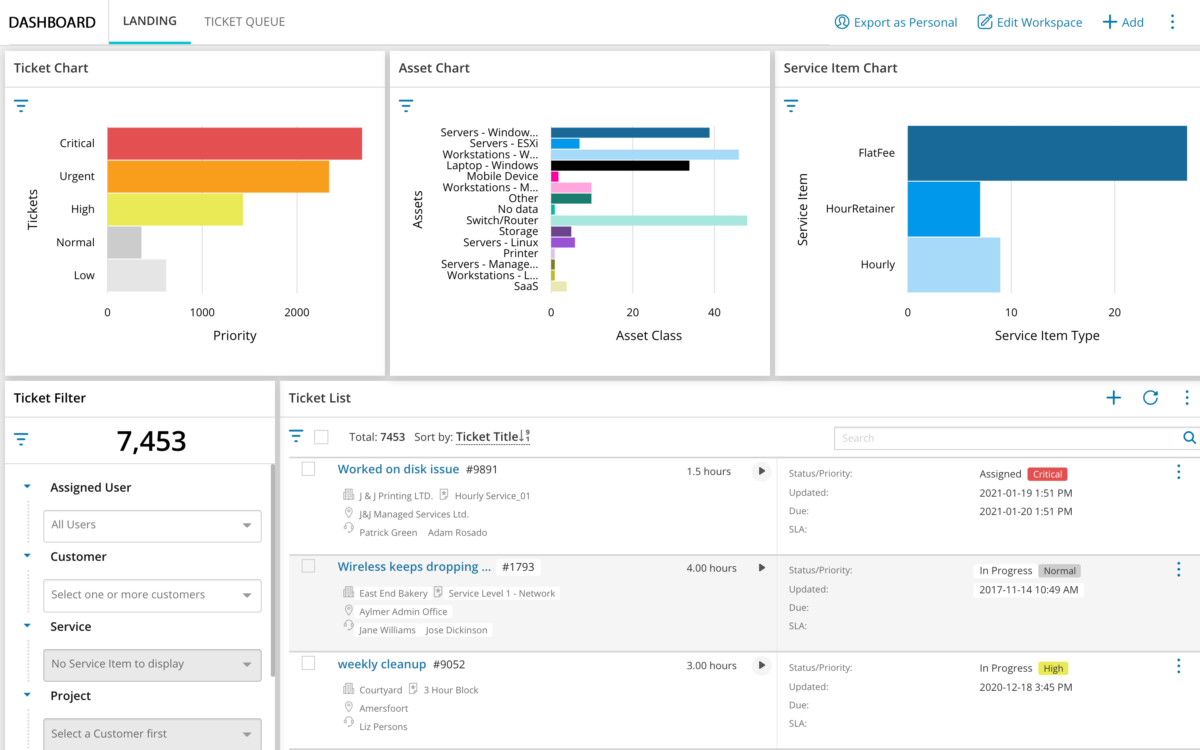Viewport: 1200px width, 750px height.
Task: Open the kebab menu on Worked on disk issue
Action: pos(1178,471)
